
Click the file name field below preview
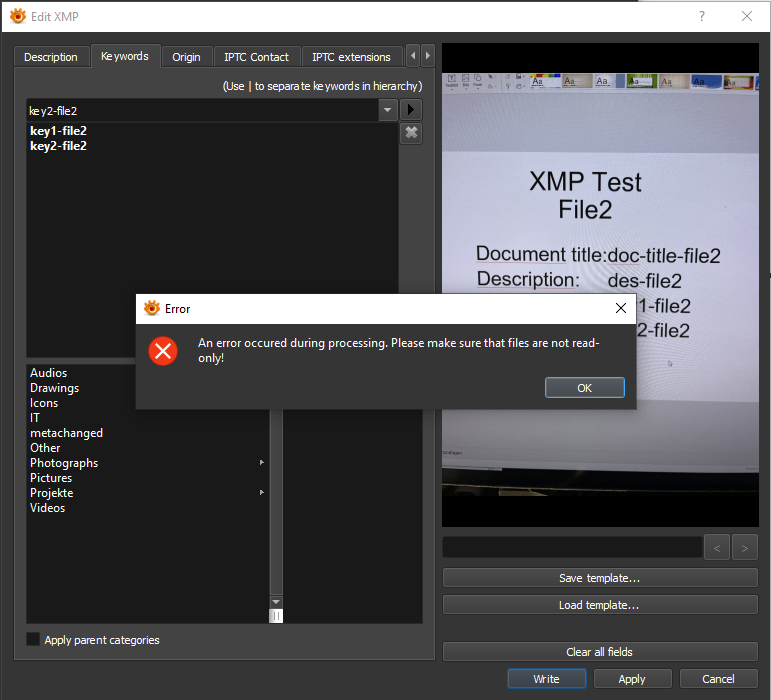pyautogui.click(x=572, y=547)
